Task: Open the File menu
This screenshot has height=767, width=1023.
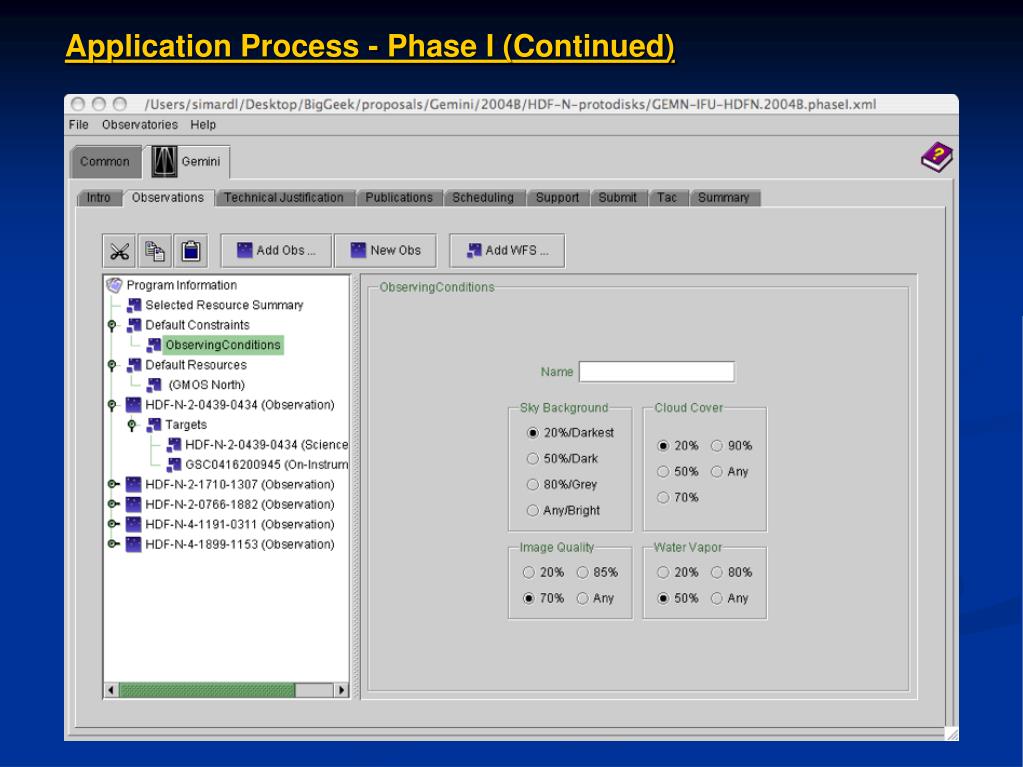Action: click(x=78, y=125)
